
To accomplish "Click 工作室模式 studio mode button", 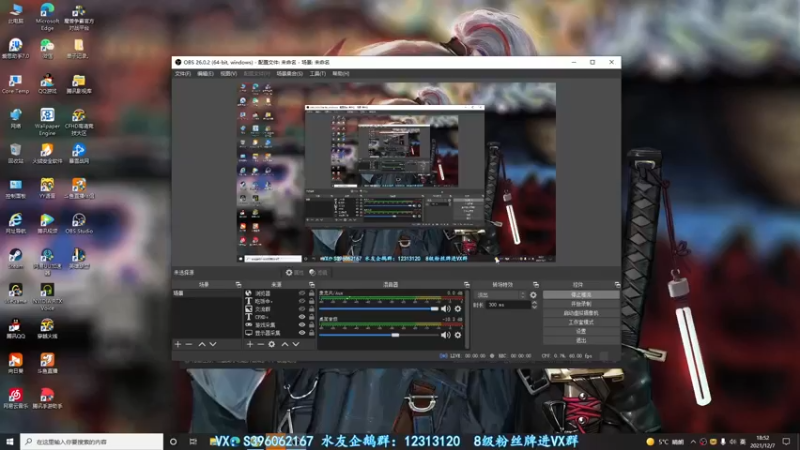I will tap(581, 322).
